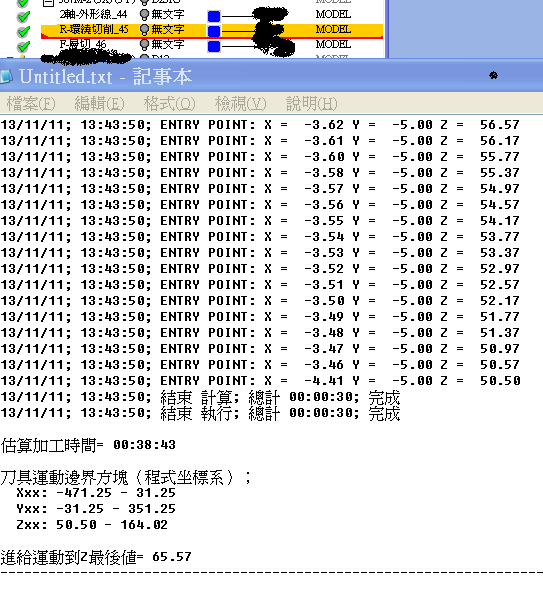This screenshot has height=601, width=543.
Task: Click the entry point line with Z = 52.17
Action: click(x=260, y=301)
